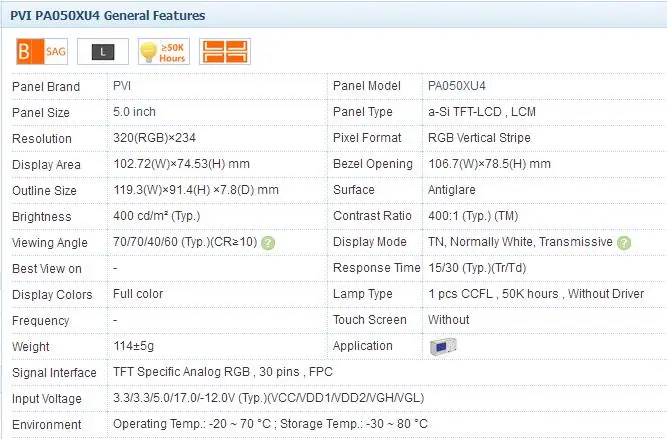Image resolution: width=667 pixels, height=439 pixels.
Task: Select response time 15/30 (Typ.)(Tr/Td)
Action: [x=477, y=268]
